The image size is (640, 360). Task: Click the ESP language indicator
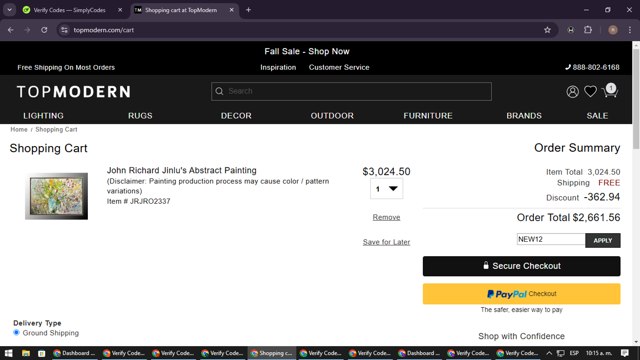click(x=574, y=353)
